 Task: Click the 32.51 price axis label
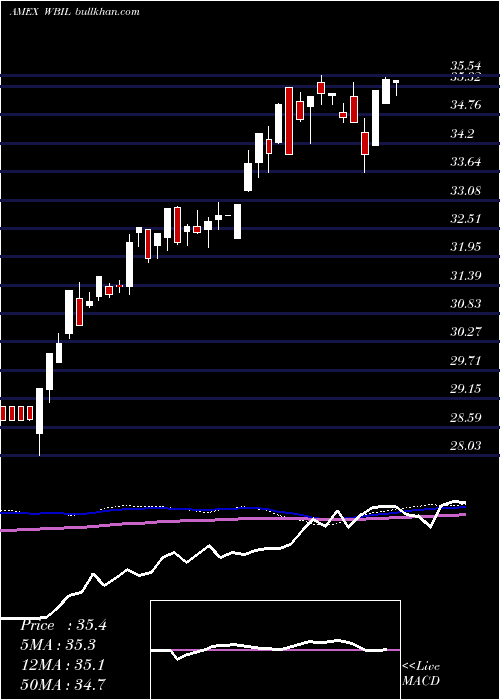point(466,219)
